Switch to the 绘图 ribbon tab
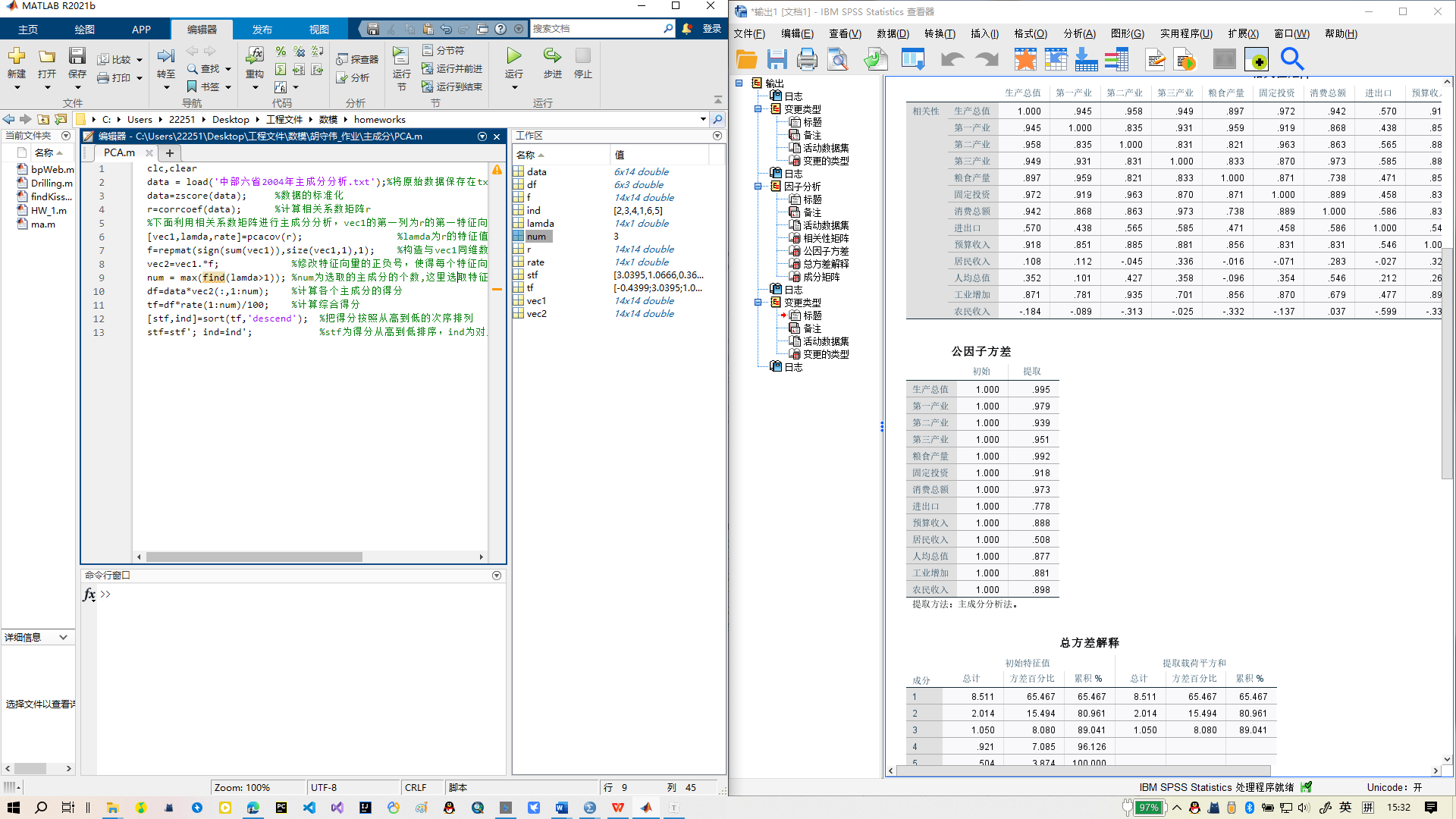 point(84,30)
